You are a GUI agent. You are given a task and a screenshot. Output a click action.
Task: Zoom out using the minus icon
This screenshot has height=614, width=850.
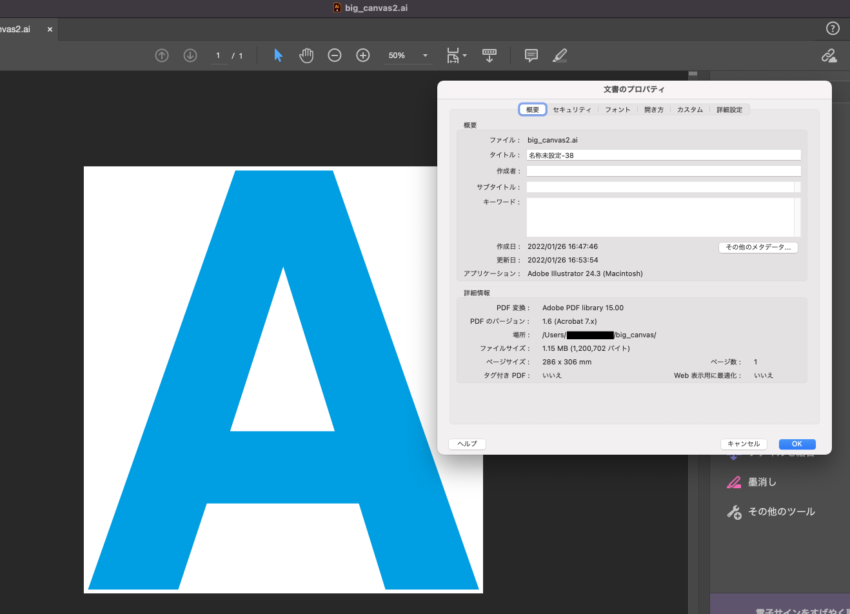tap(335, 56)
